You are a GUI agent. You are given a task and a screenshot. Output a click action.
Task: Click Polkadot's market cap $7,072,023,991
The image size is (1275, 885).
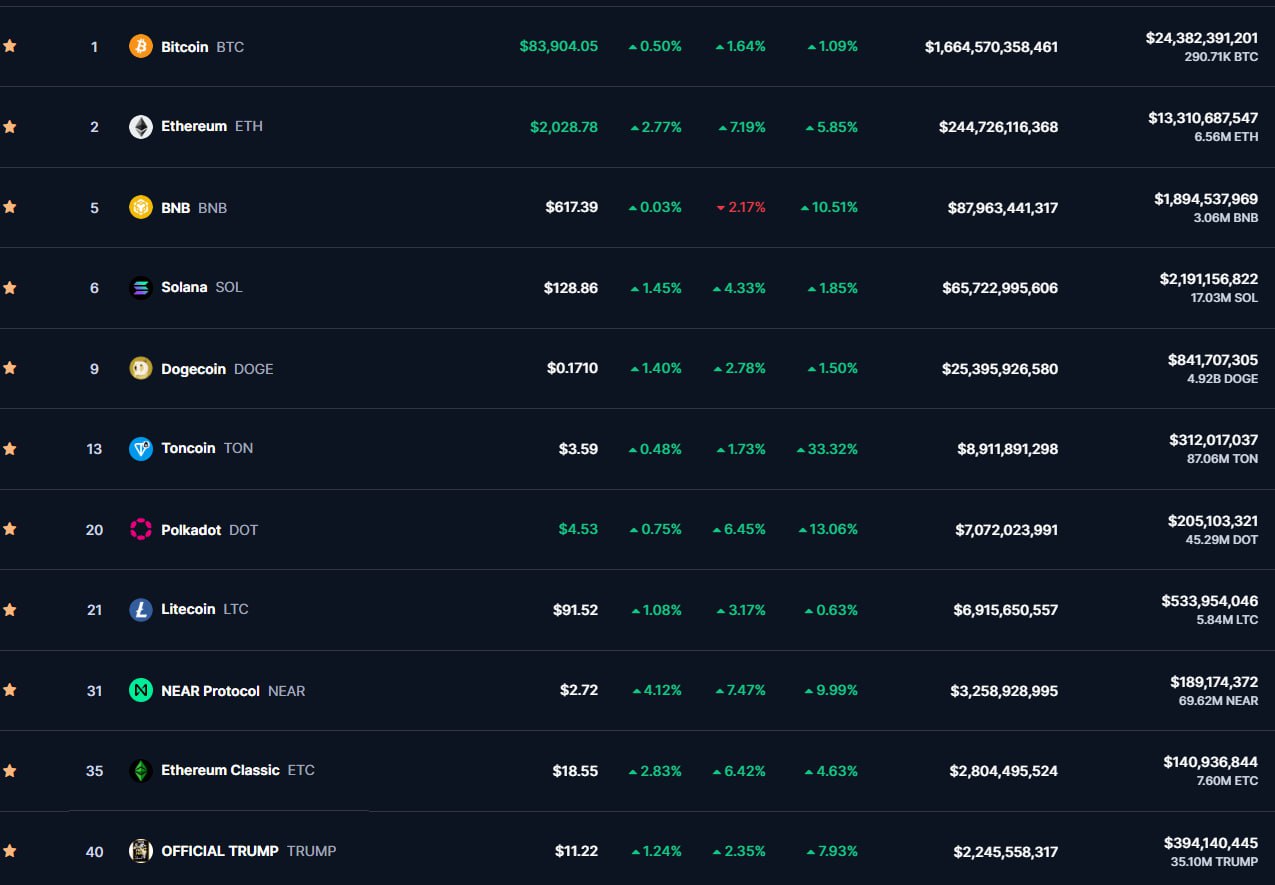pos(1007,530)
